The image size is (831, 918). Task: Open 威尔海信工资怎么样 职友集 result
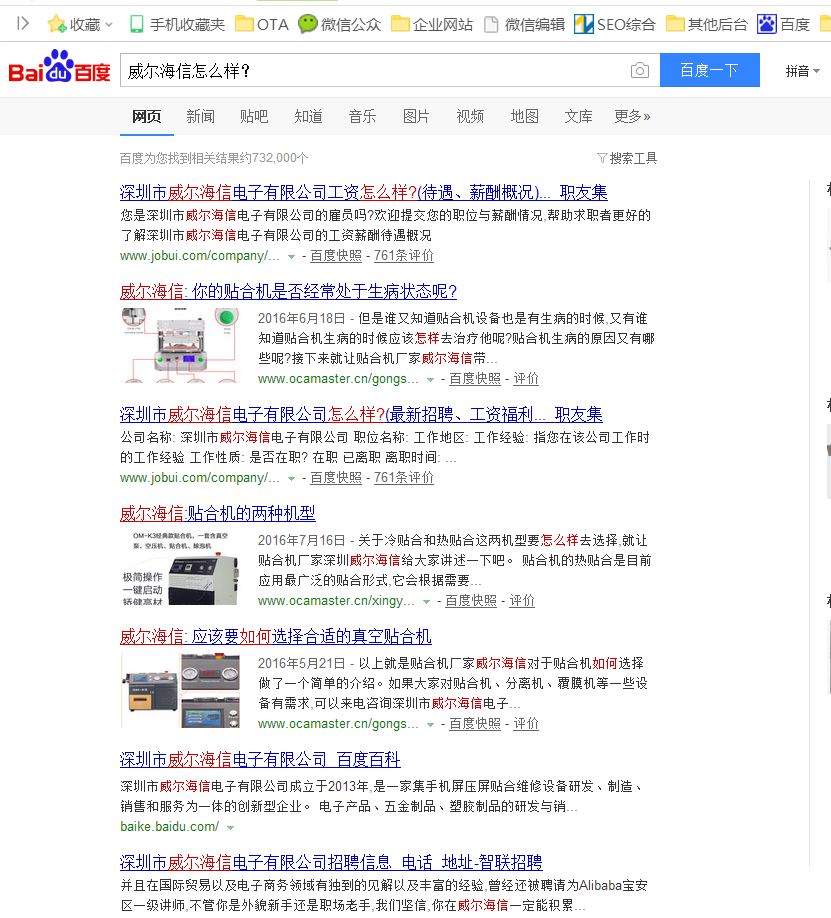(x=363, y=192)
